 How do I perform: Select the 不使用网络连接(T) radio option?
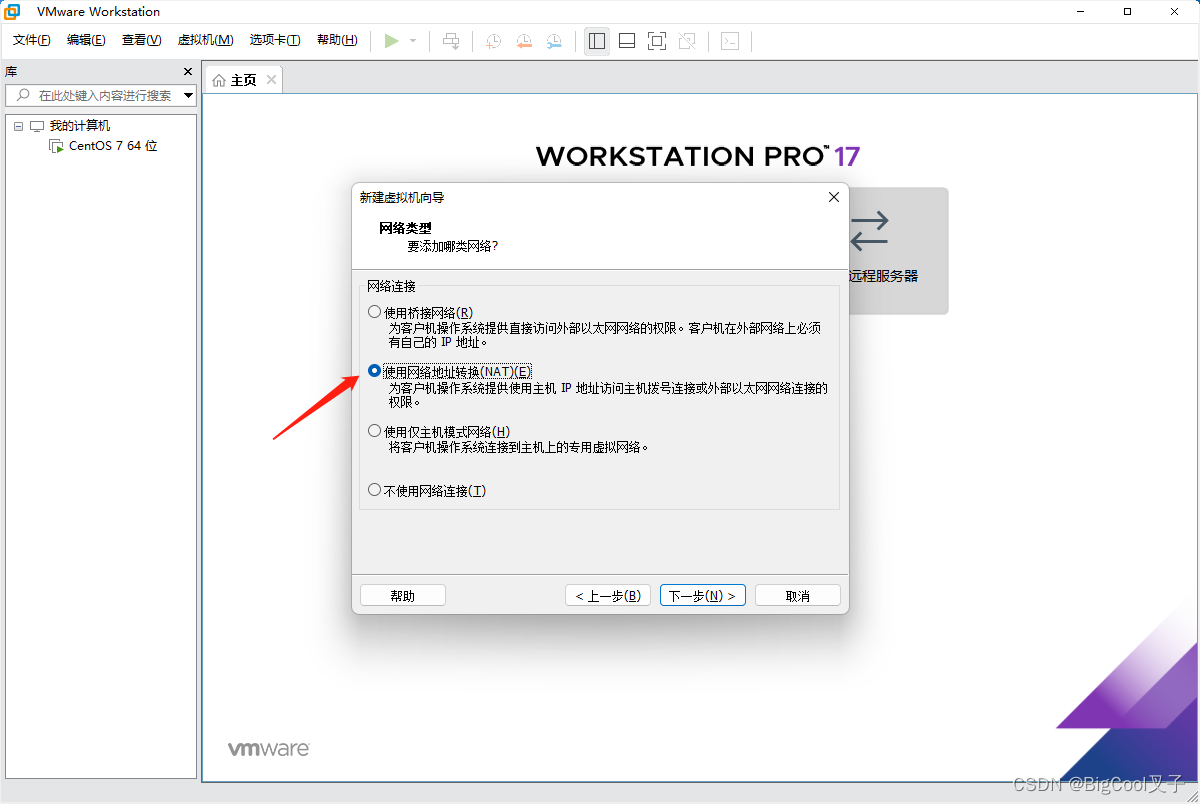click(x=375, y=491)
